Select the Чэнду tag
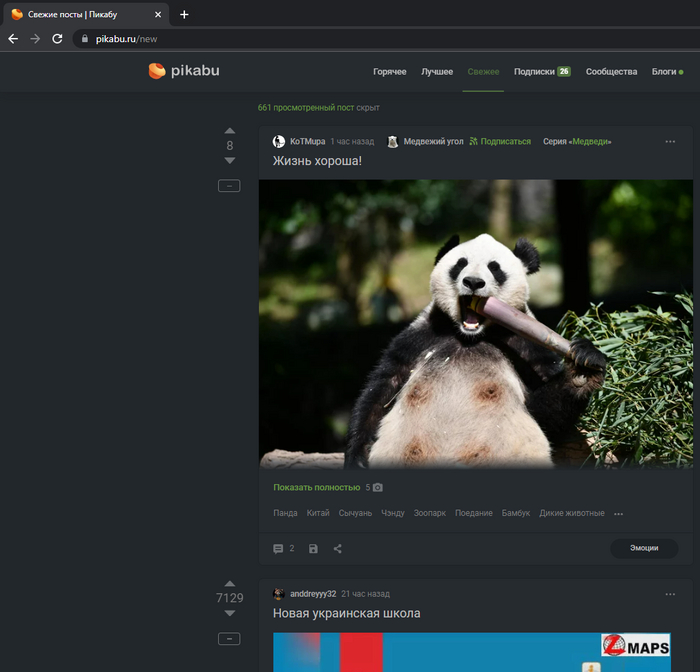This screenshot has width=700, height=672. [x=393, y=513]
